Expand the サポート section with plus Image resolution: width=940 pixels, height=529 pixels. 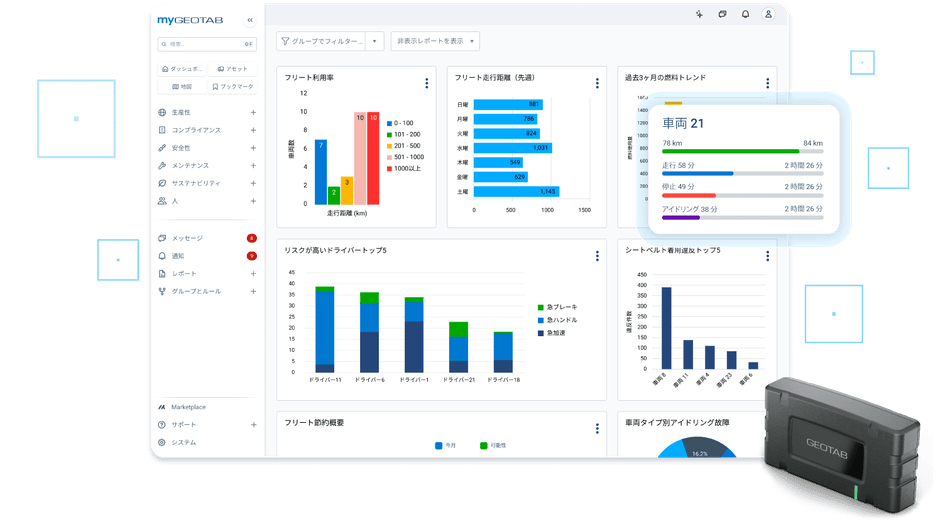pos(253,425)
